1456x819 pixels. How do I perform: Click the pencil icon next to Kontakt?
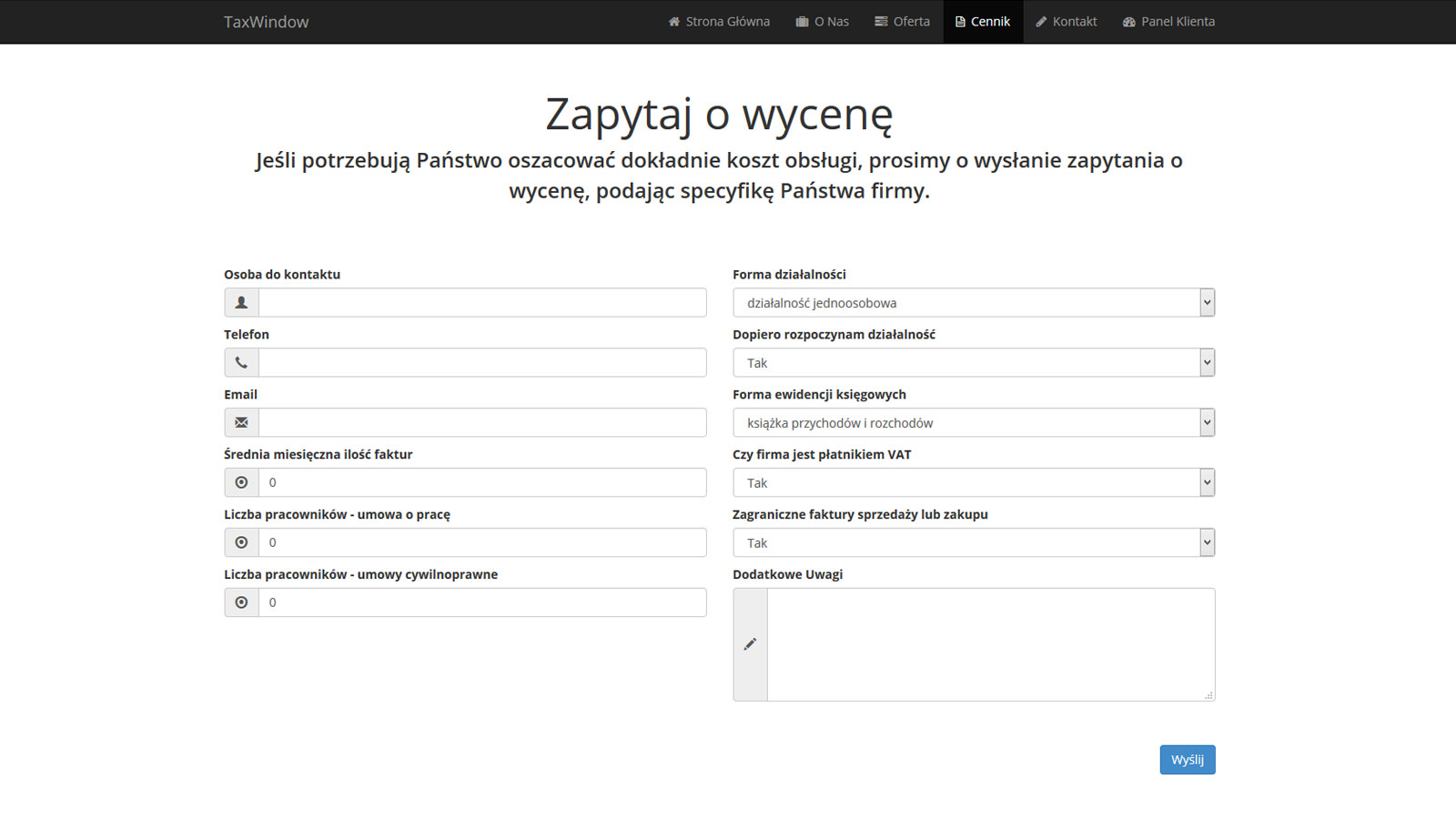coord(1041,22)
